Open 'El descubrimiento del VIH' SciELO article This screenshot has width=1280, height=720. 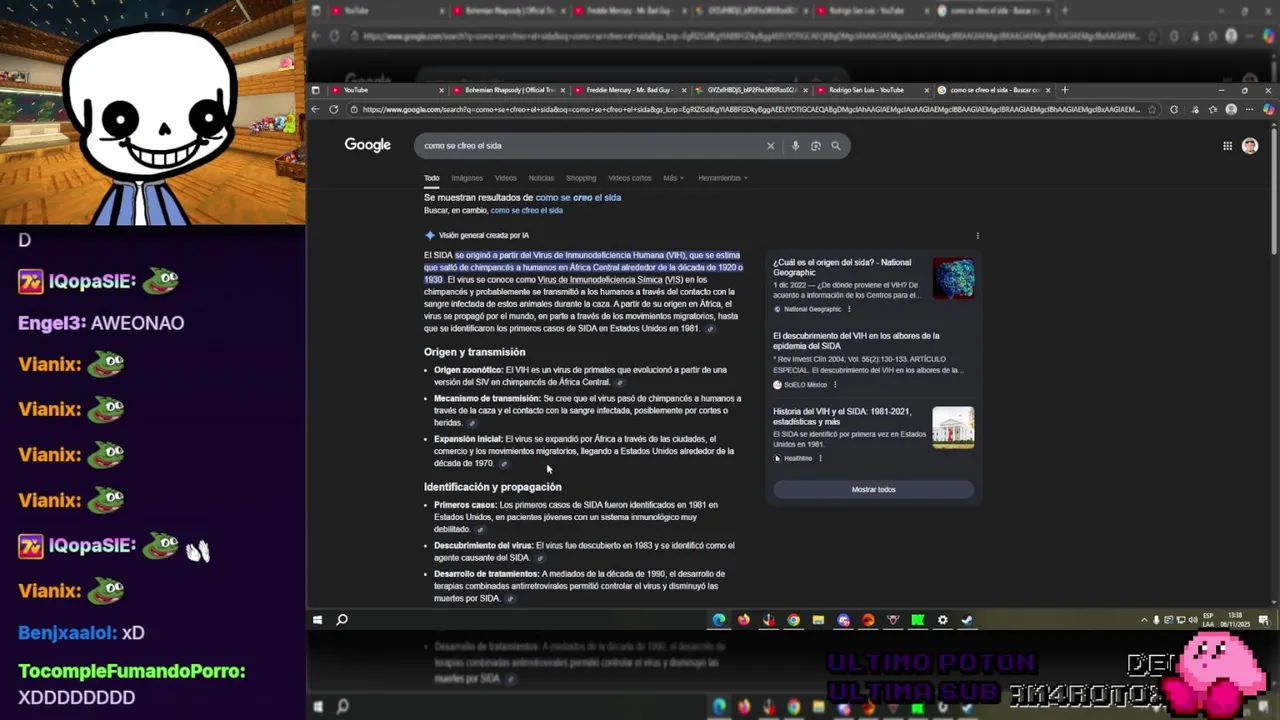[856, 341]
